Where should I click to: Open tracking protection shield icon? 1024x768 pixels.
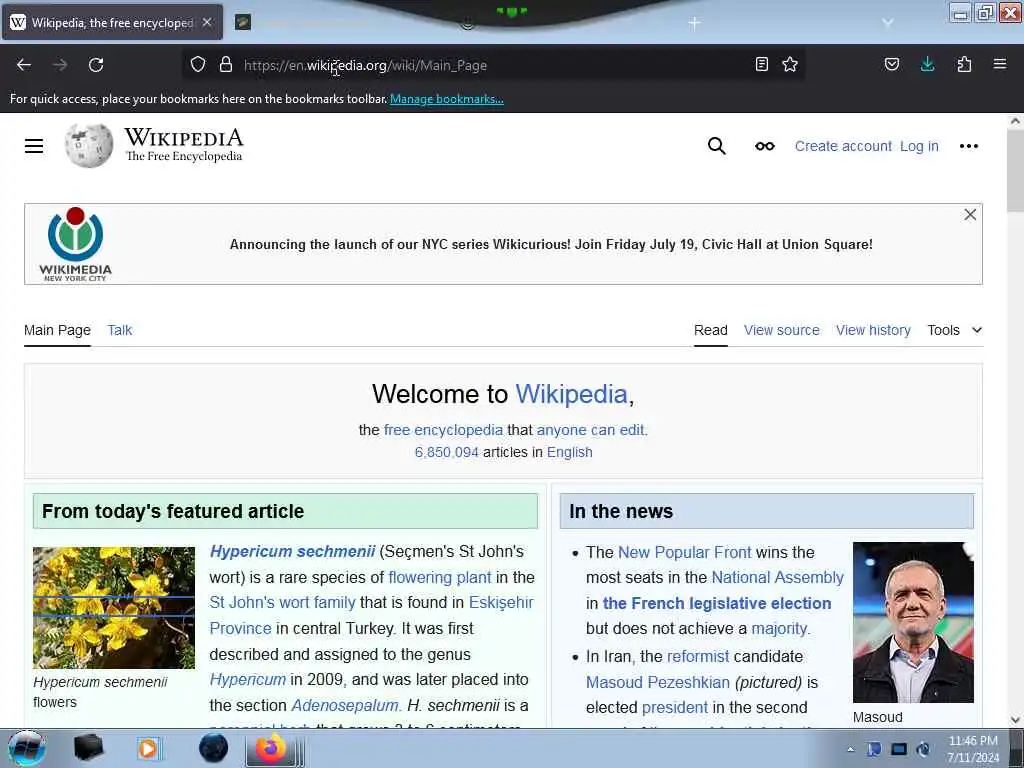198,64
